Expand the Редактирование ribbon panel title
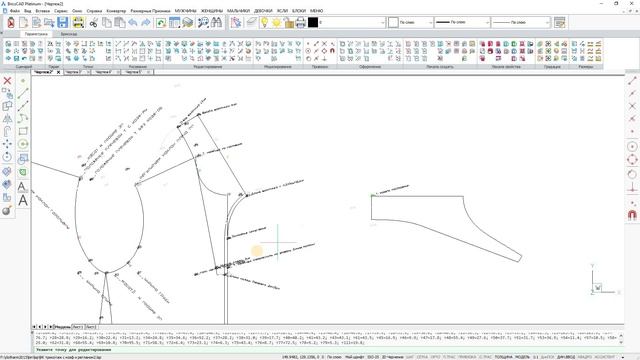 208,66
